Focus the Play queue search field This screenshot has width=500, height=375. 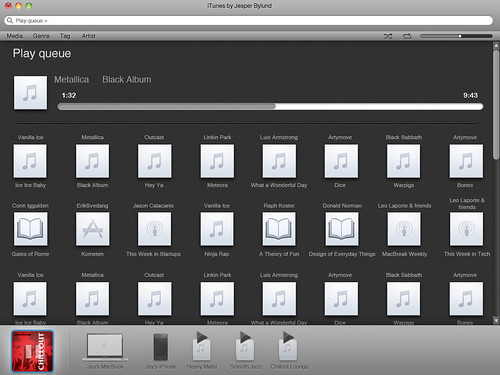click(x=248, y=21)
